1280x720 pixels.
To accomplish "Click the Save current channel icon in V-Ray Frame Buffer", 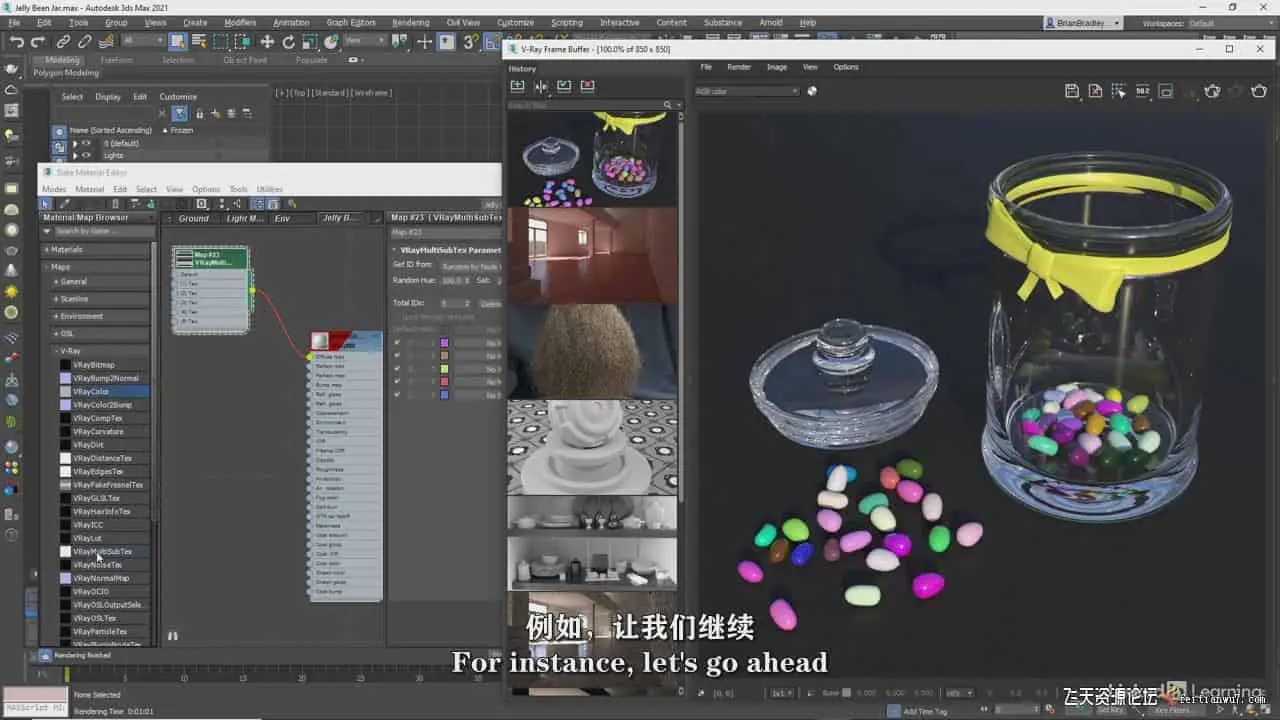I will (x=1072, y=91).
